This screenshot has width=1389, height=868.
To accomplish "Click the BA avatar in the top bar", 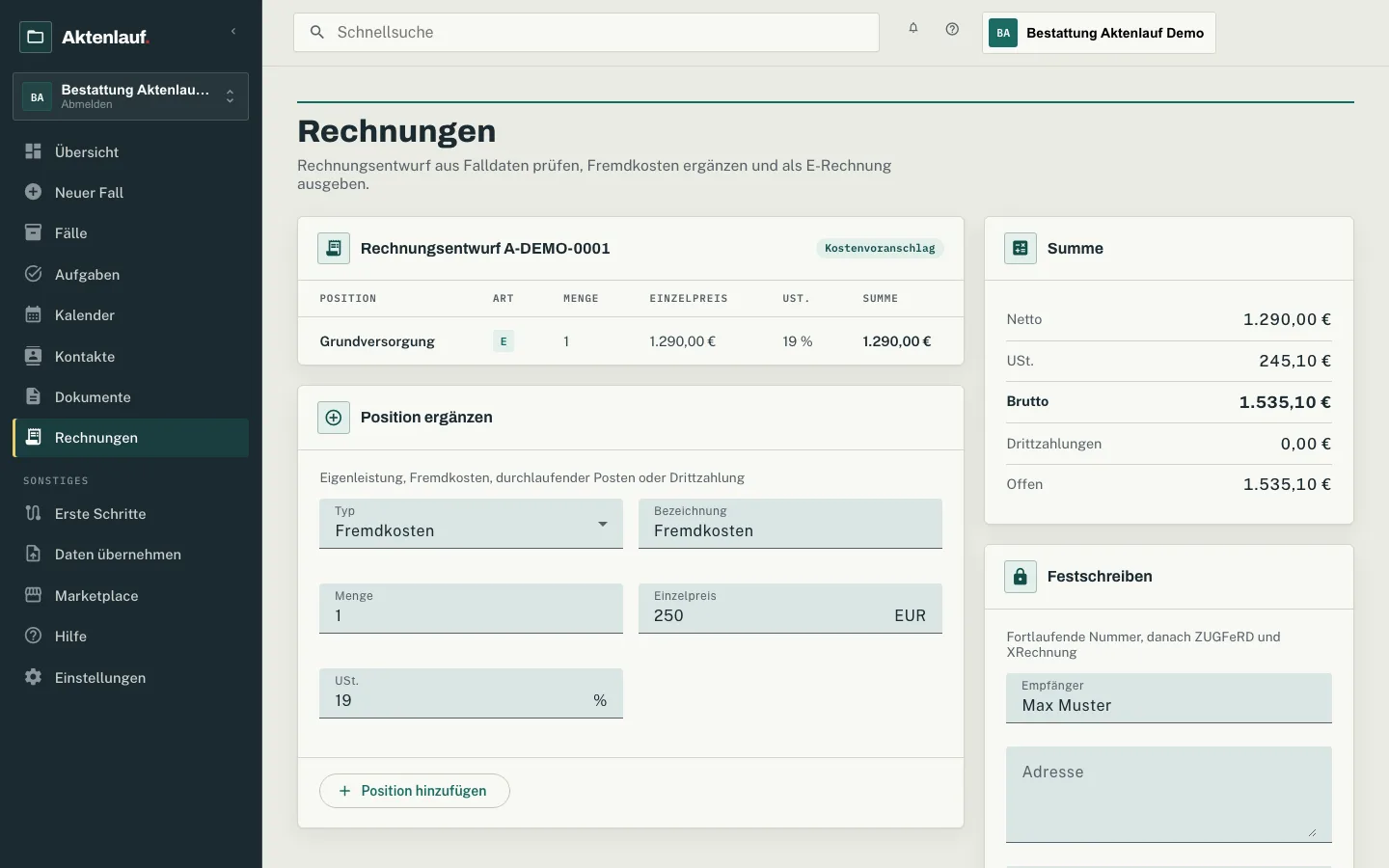I will [1003, 33].
